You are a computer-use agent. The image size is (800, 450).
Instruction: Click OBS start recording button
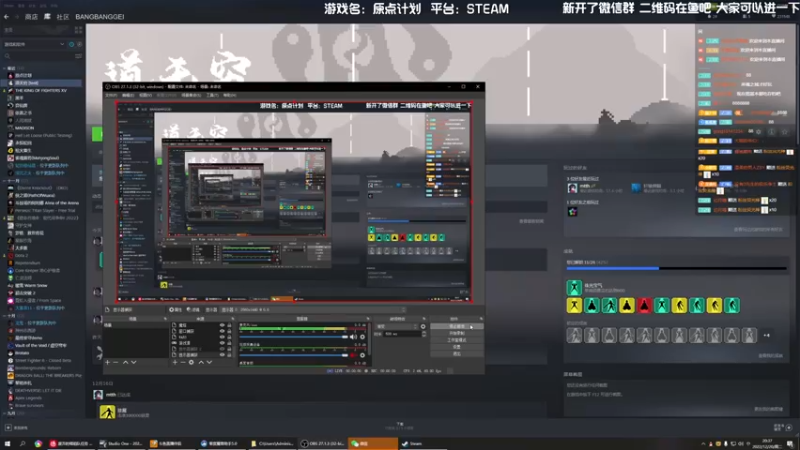pos(457,333)
